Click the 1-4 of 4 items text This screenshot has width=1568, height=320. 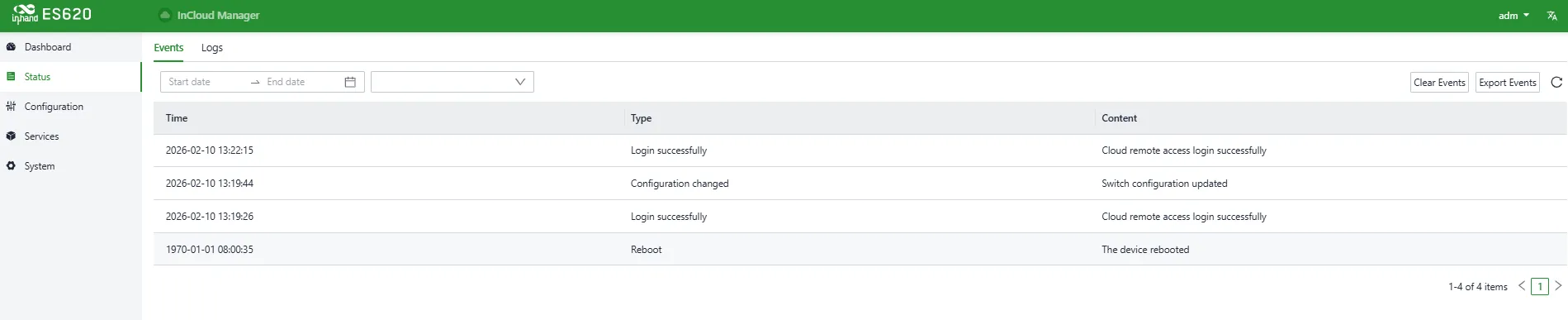point(1478,287)
